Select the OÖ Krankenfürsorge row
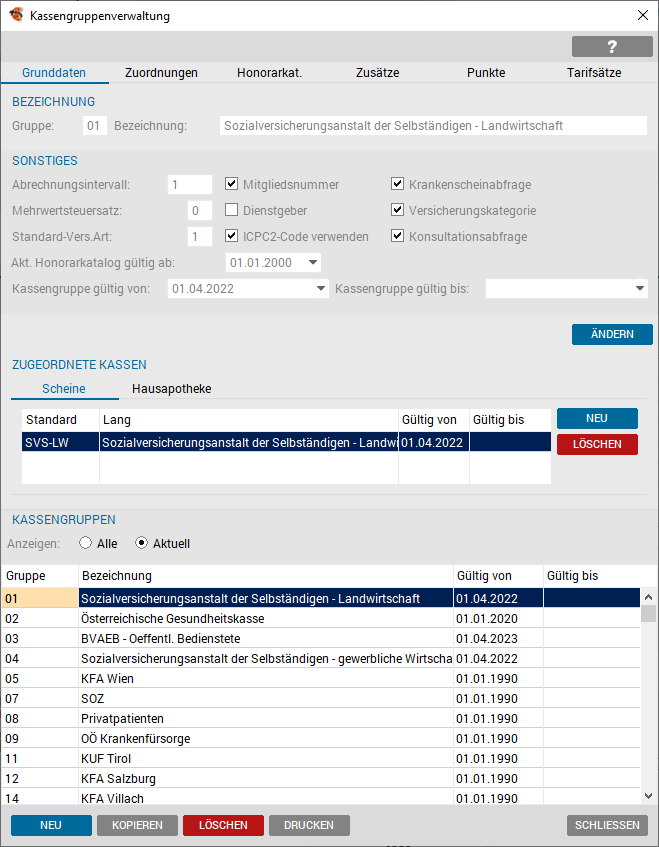This screenshot has width=659, height=847. click(321, 738)
